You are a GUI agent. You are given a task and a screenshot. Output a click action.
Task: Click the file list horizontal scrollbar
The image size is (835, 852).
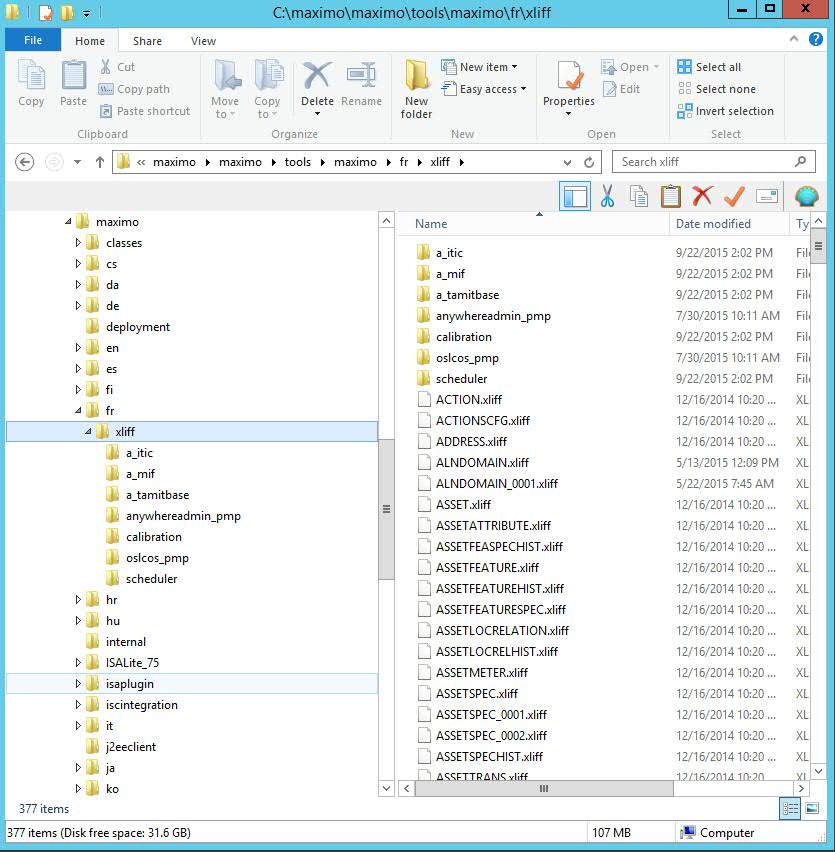(544, 788)
